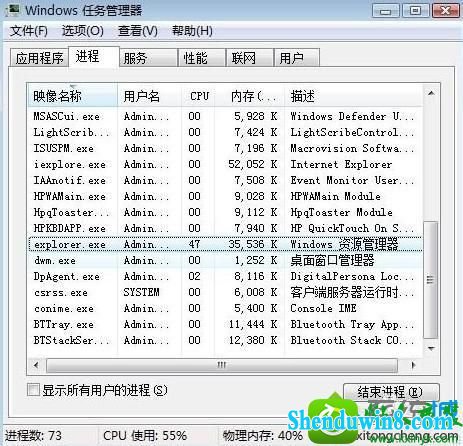Select the IAAnotif.exe process
This screenshot has height=446, width=463.
[x=225, y=180]
